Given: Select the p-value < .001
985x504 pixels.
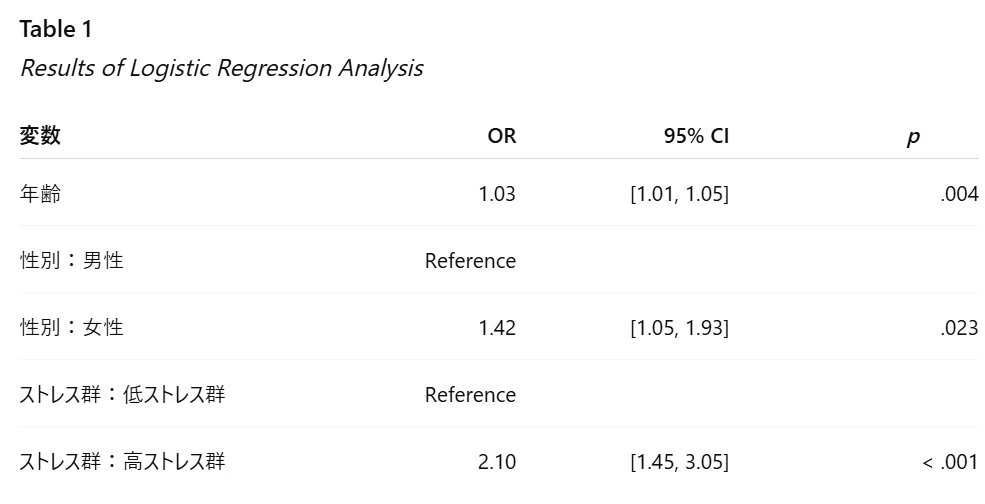Looking at the screenshot, I should 950,462.
